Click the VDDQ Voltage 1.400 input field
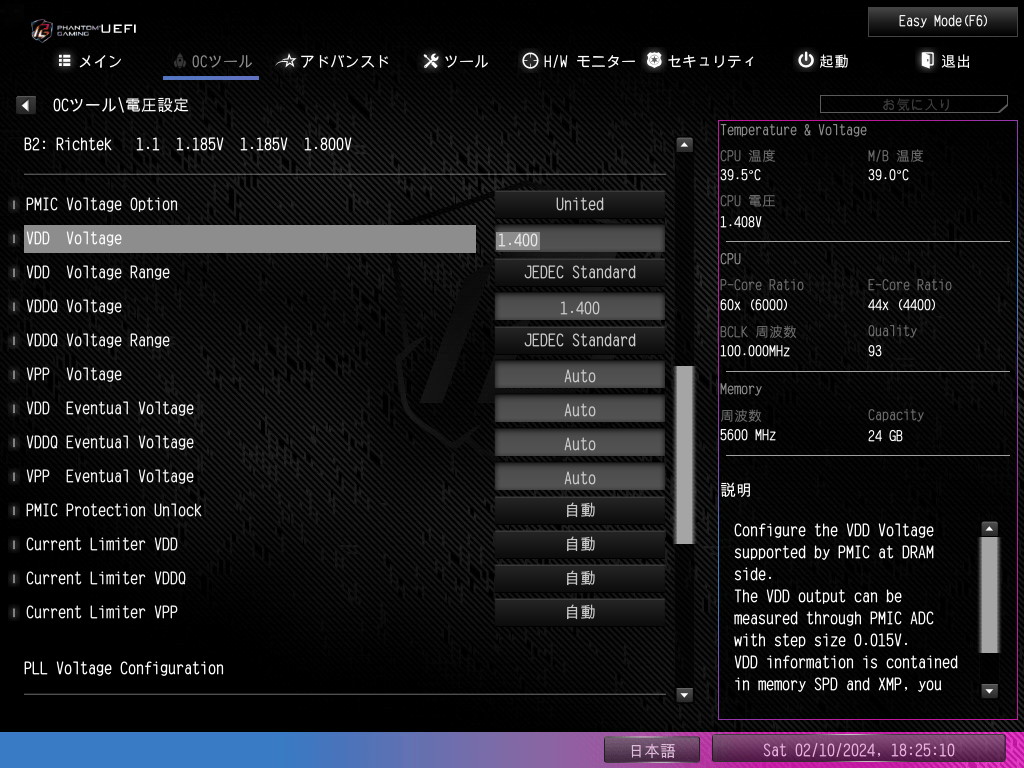This screenshot has height=768, width=1024. 579,308
